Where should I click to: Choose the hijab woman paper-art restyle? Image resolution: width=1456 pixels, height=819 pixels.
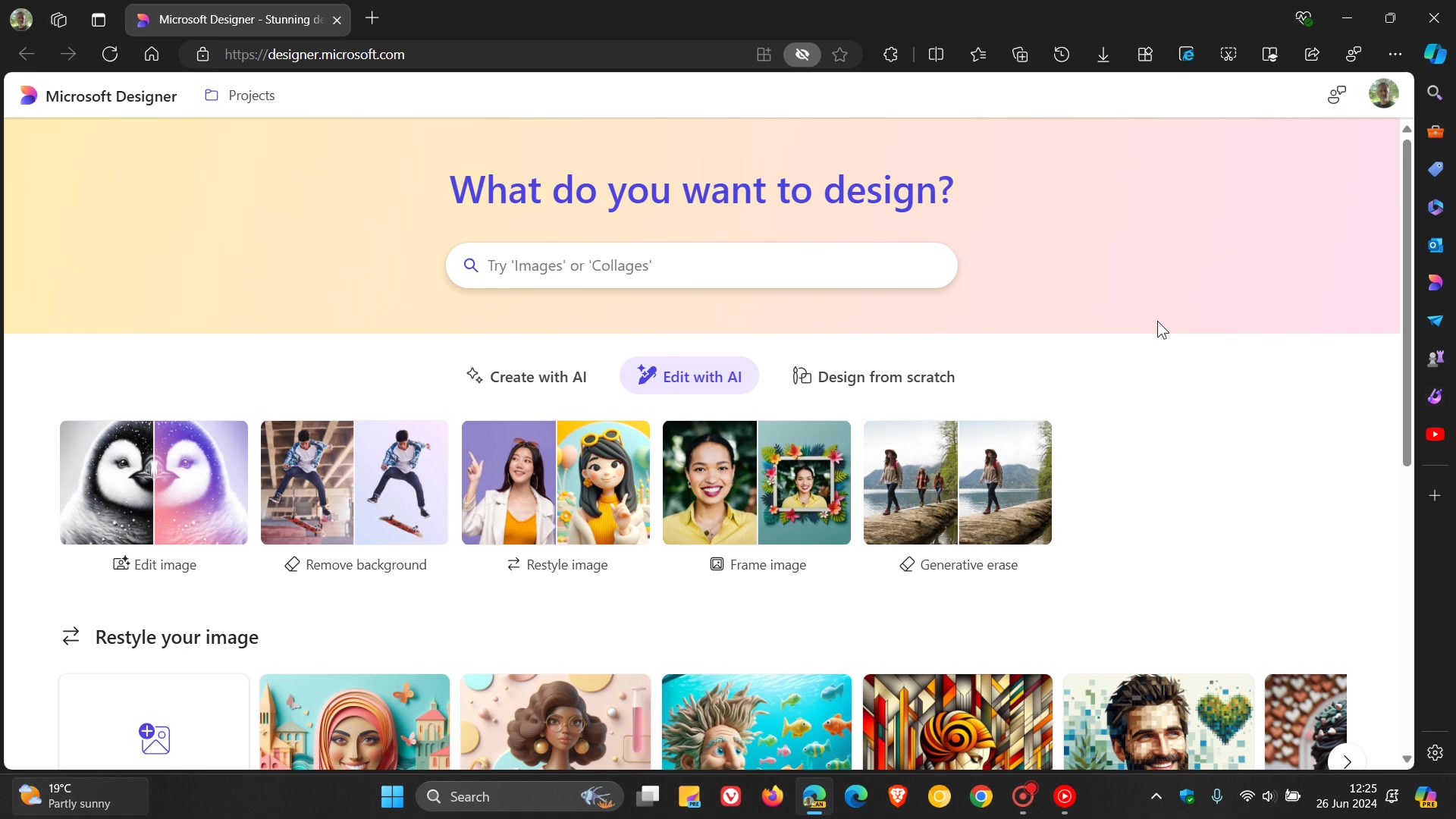354,721
